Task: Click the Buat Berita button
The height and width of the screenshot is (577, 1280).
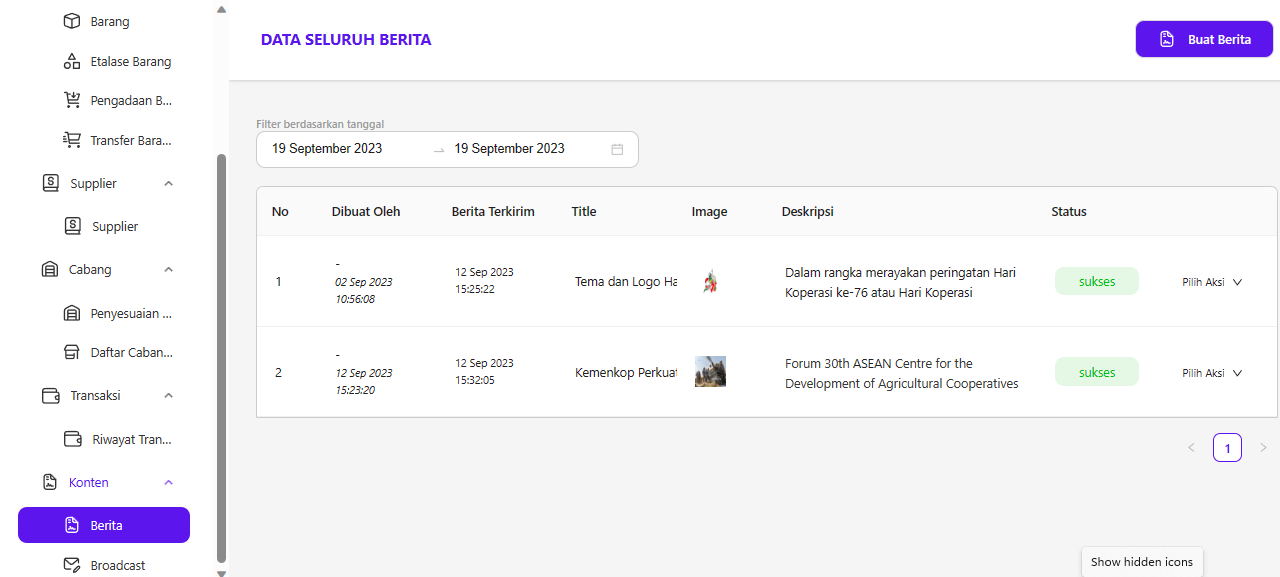Action: coord(1204,39)
